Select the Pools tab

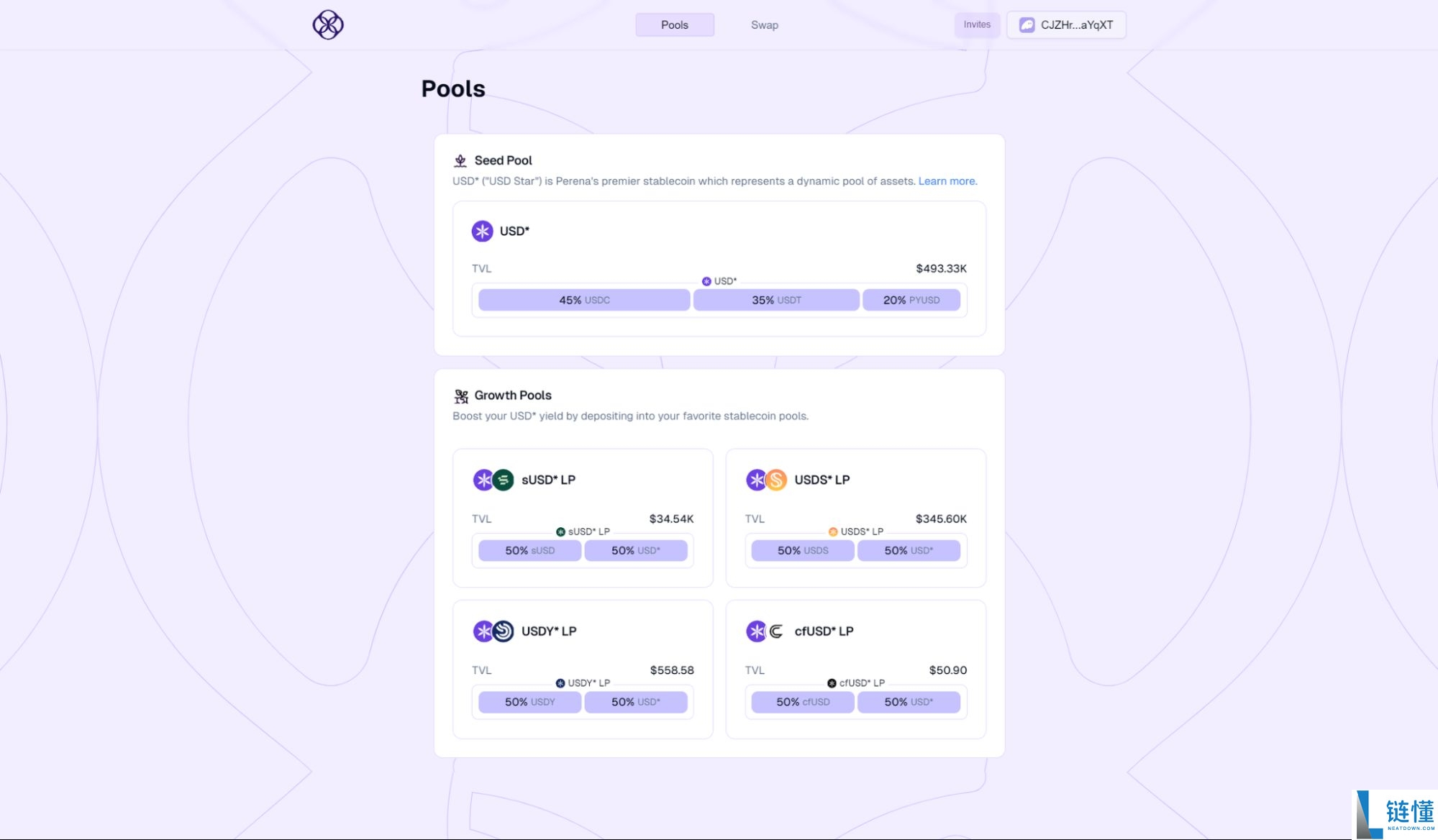click(x=674, y=25)
